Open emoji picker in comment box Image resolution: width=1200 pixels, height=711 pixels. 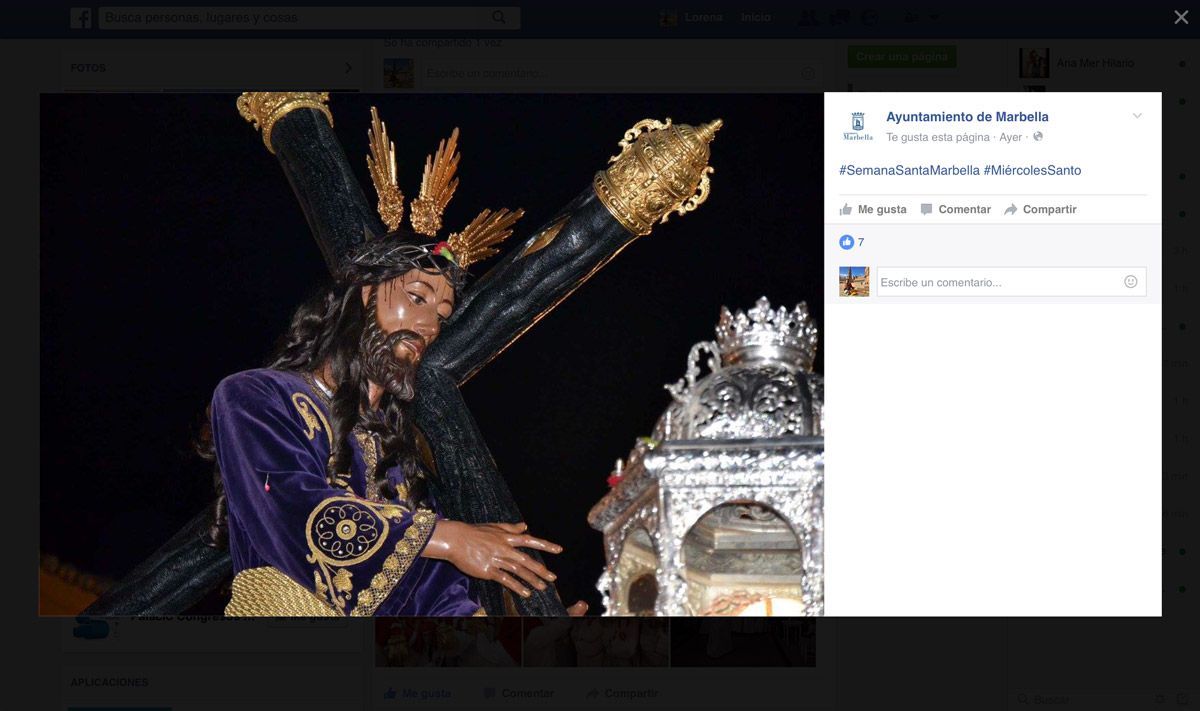pos(1131,282)
